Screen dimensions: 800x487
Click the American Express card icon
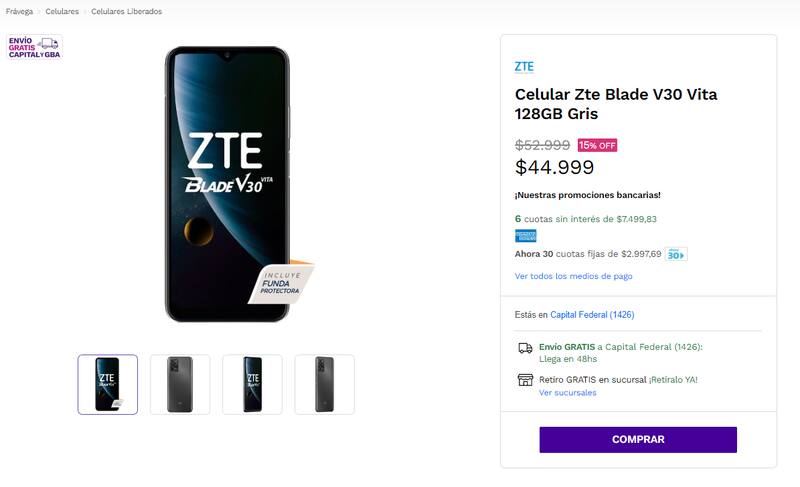525,236
